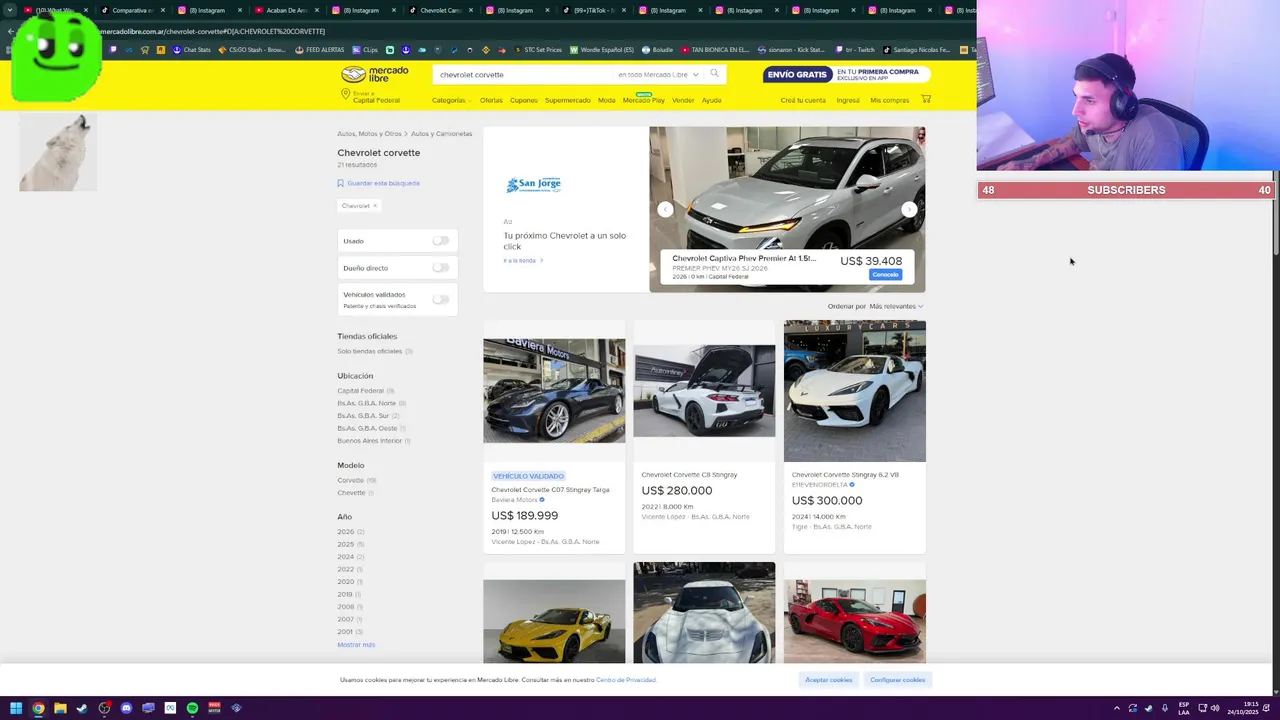Open 'Mis compras' link
The width and height of the screenshot is (1280, 720).
[890, 100]
